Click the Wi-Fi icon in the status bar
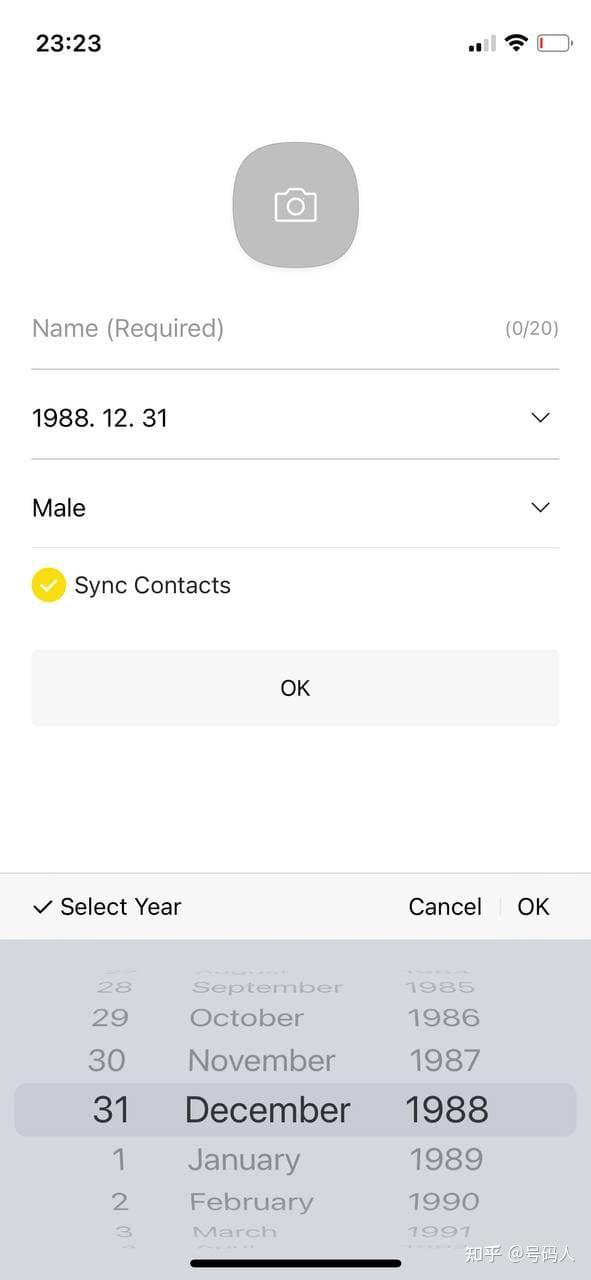 [515, 43]
